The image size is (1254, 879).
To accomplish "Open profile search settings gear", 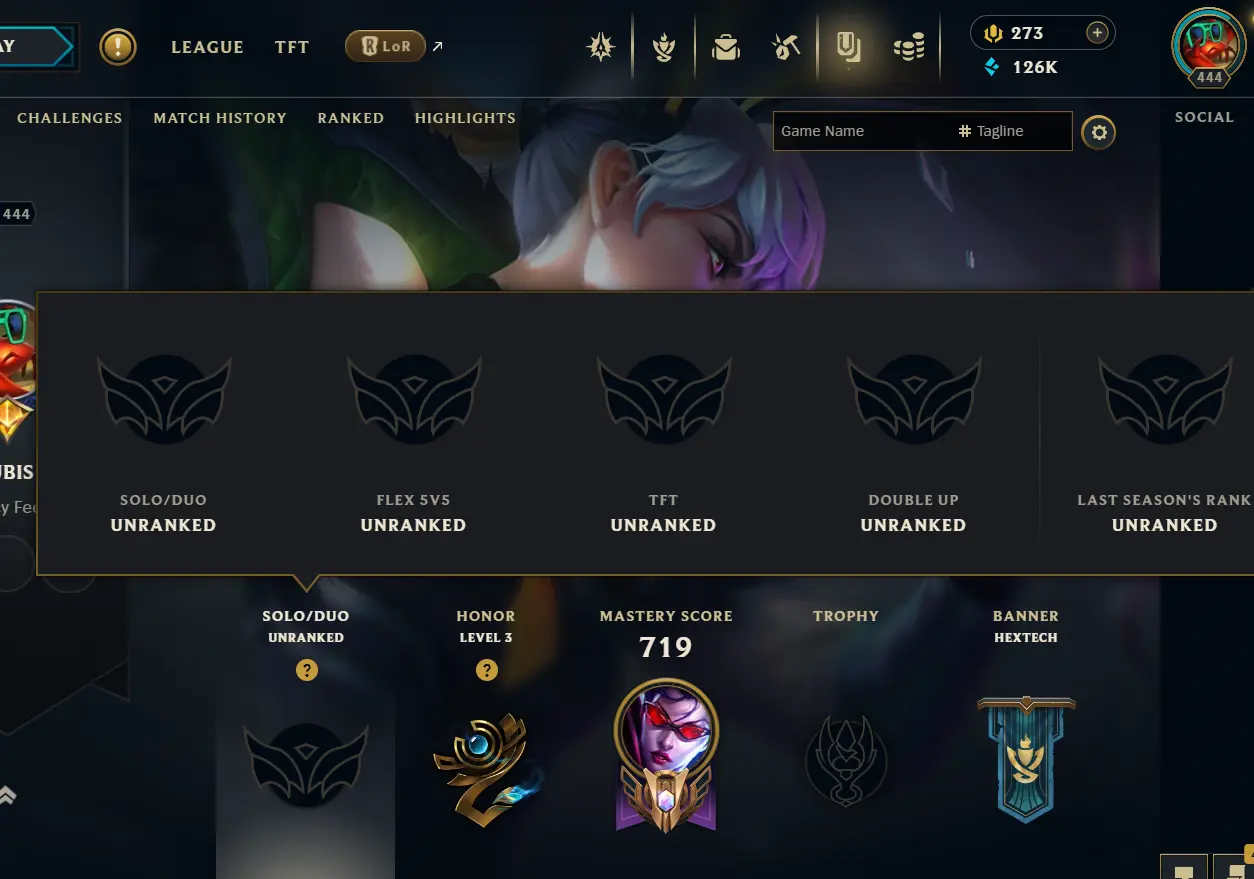I will [1098, 132].
